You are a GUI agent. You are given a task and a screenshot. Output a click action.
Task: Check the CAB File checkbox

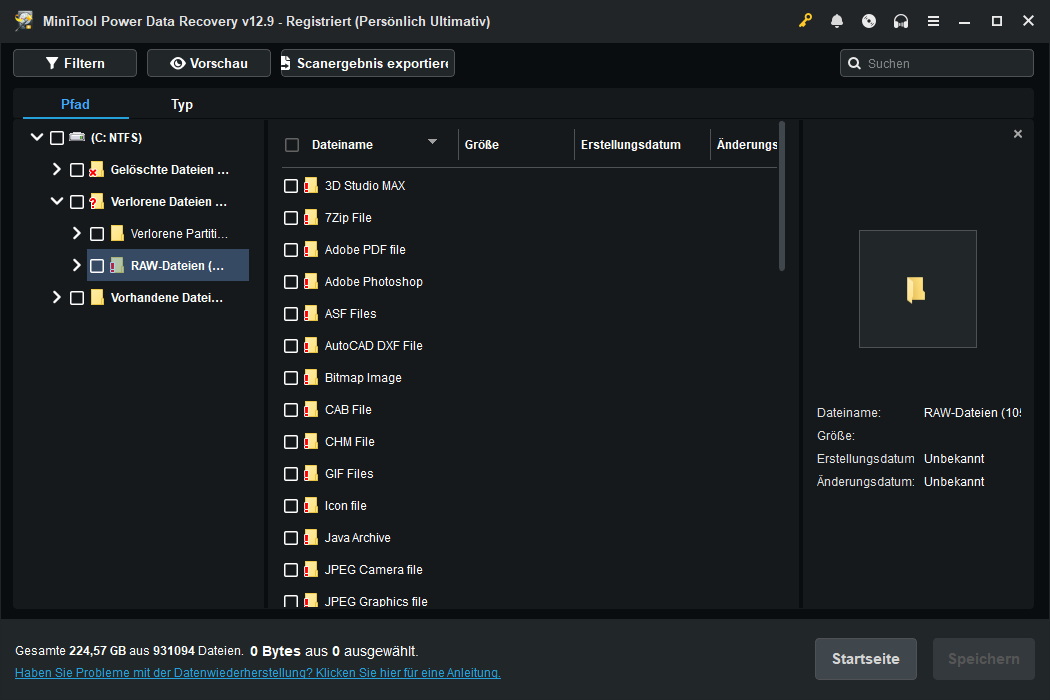[291, 410]
